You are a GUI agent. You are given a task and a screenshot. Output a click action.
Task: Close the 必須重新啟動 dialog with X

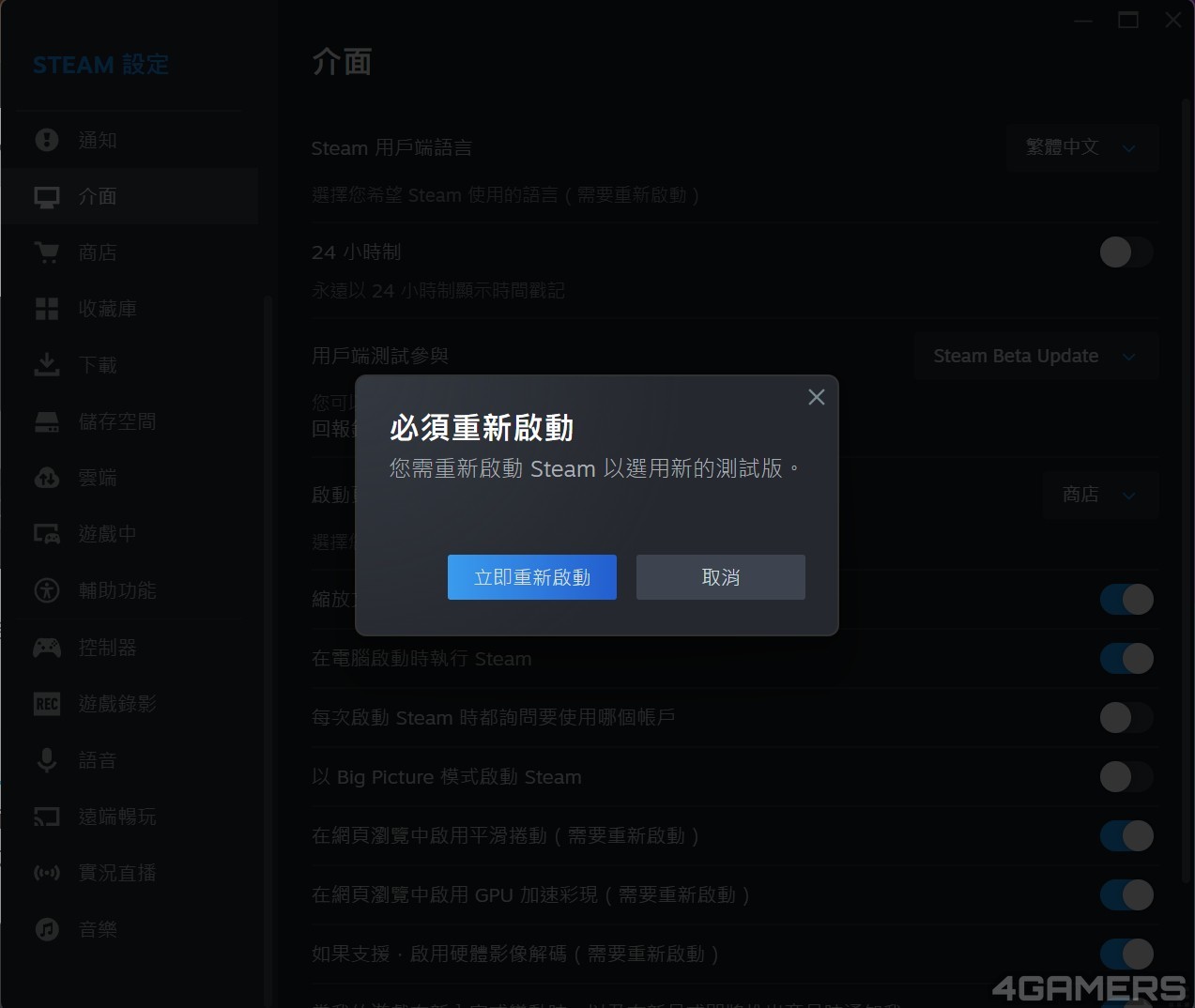tap(817, 397)
